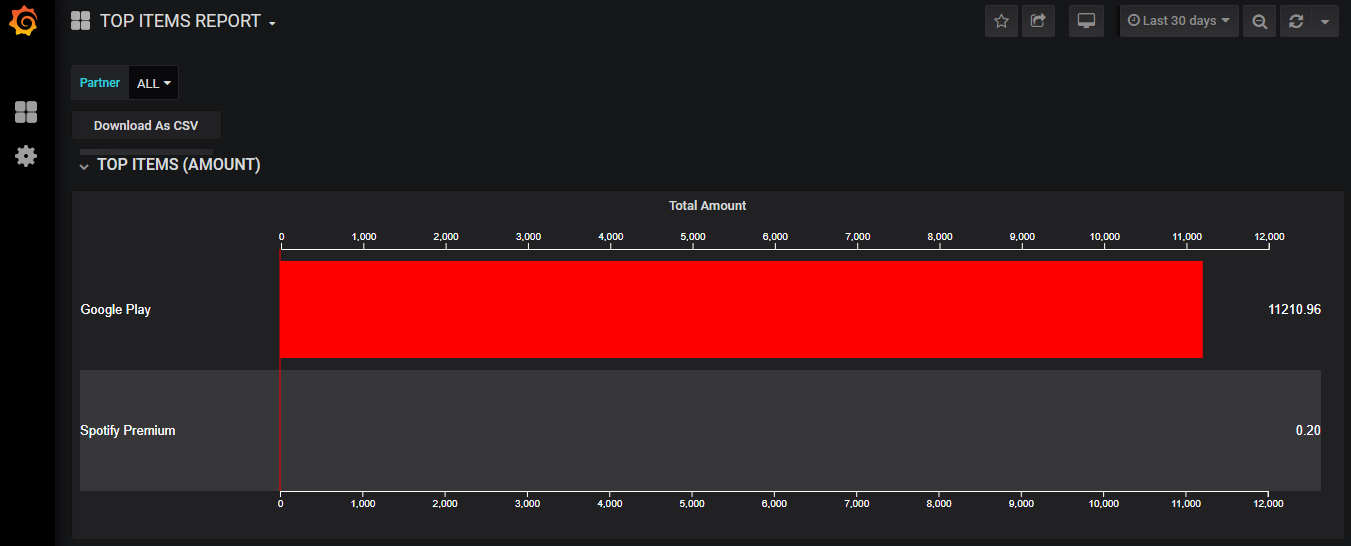The height and width of the screenshot is (546, 1351).
Task: Open the Last 30 days time picker
Action: [1179, 21]
